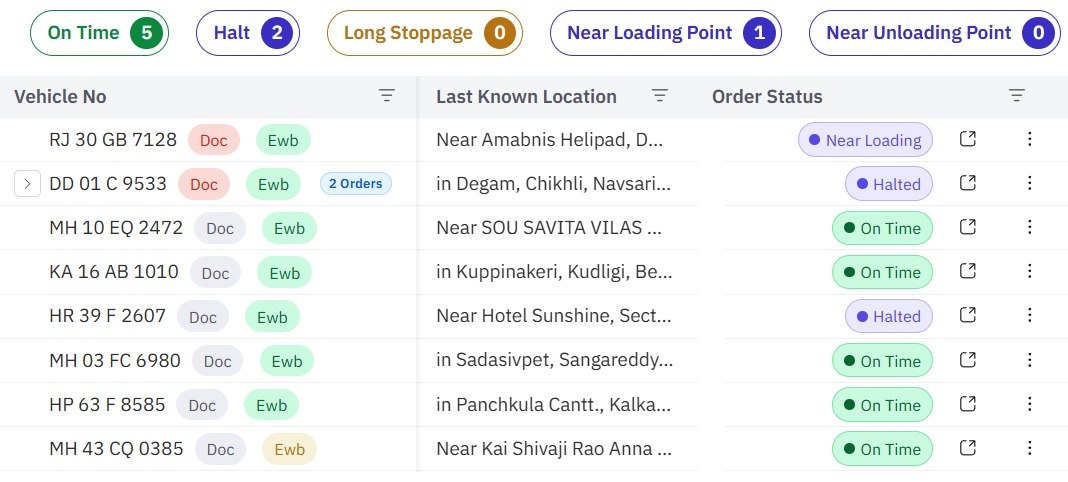Open more options for RJ 30 GB 7128
The image size is (1068, 482).
point(1029,139)
